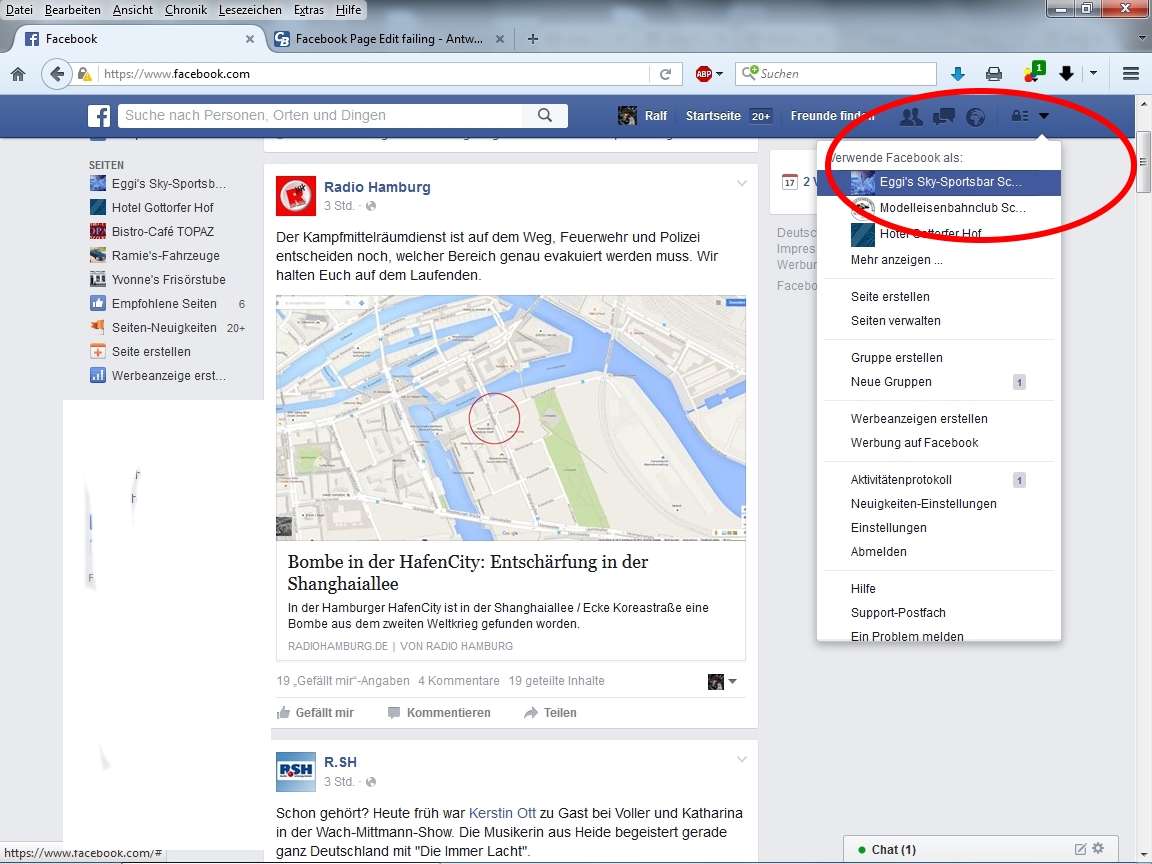Click the thumbs-up Gefällt mir button

click(x=315, y=713)
